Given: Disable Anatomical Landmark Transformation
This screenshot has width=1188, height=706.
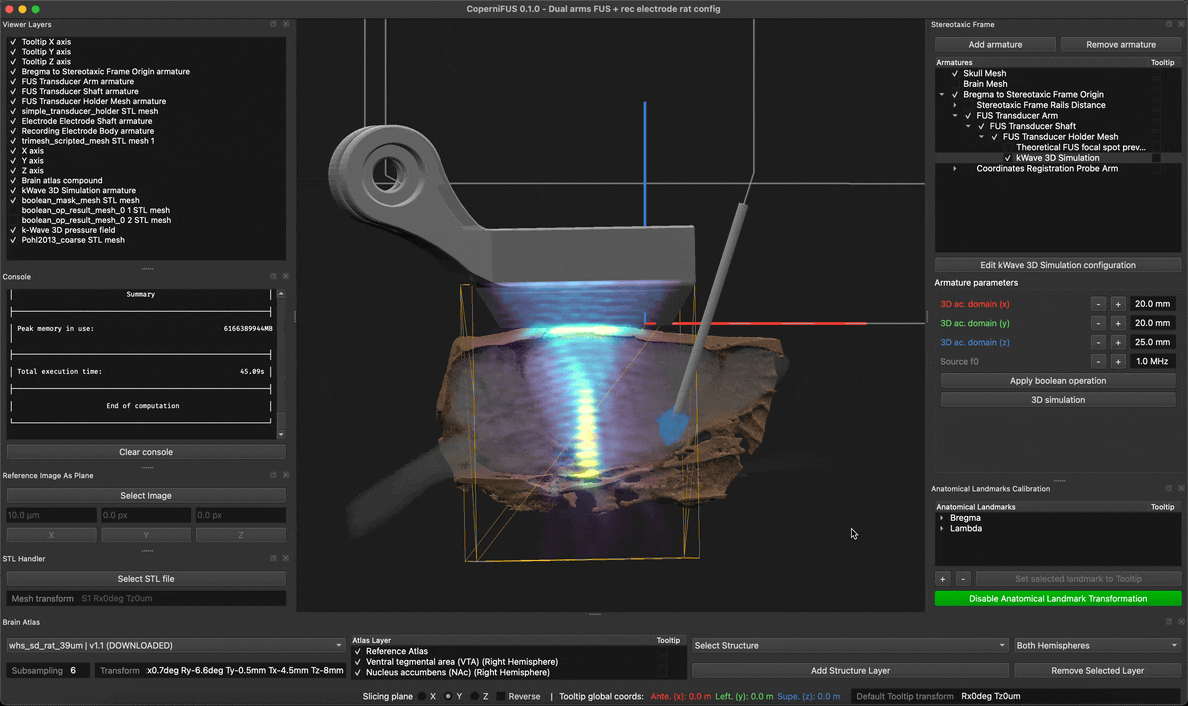Looking at the screenshot, I should 1058,598.
